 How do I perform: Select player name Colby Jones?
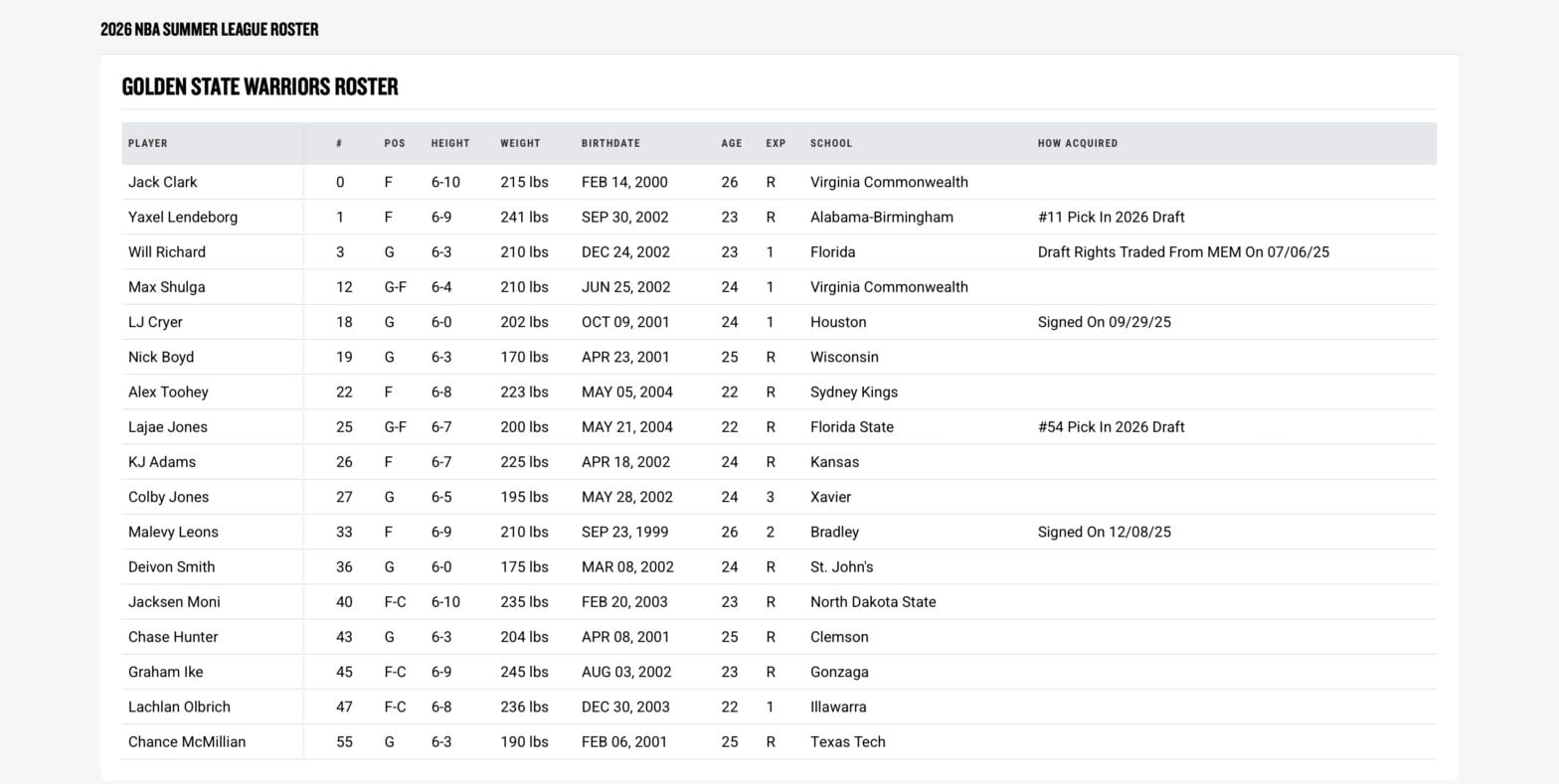168,497
